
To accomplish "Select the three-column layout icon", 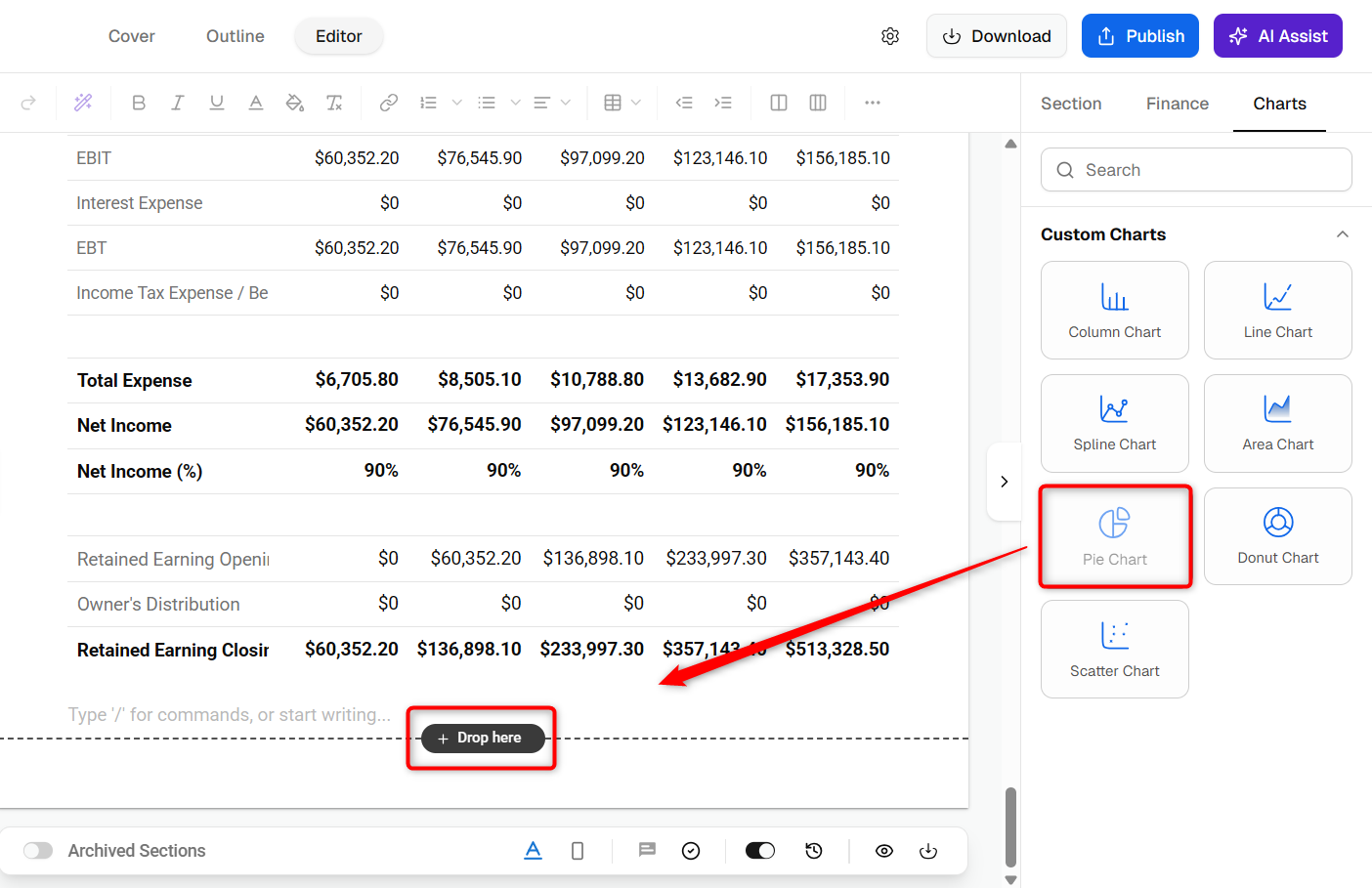I will click(818, 103).
